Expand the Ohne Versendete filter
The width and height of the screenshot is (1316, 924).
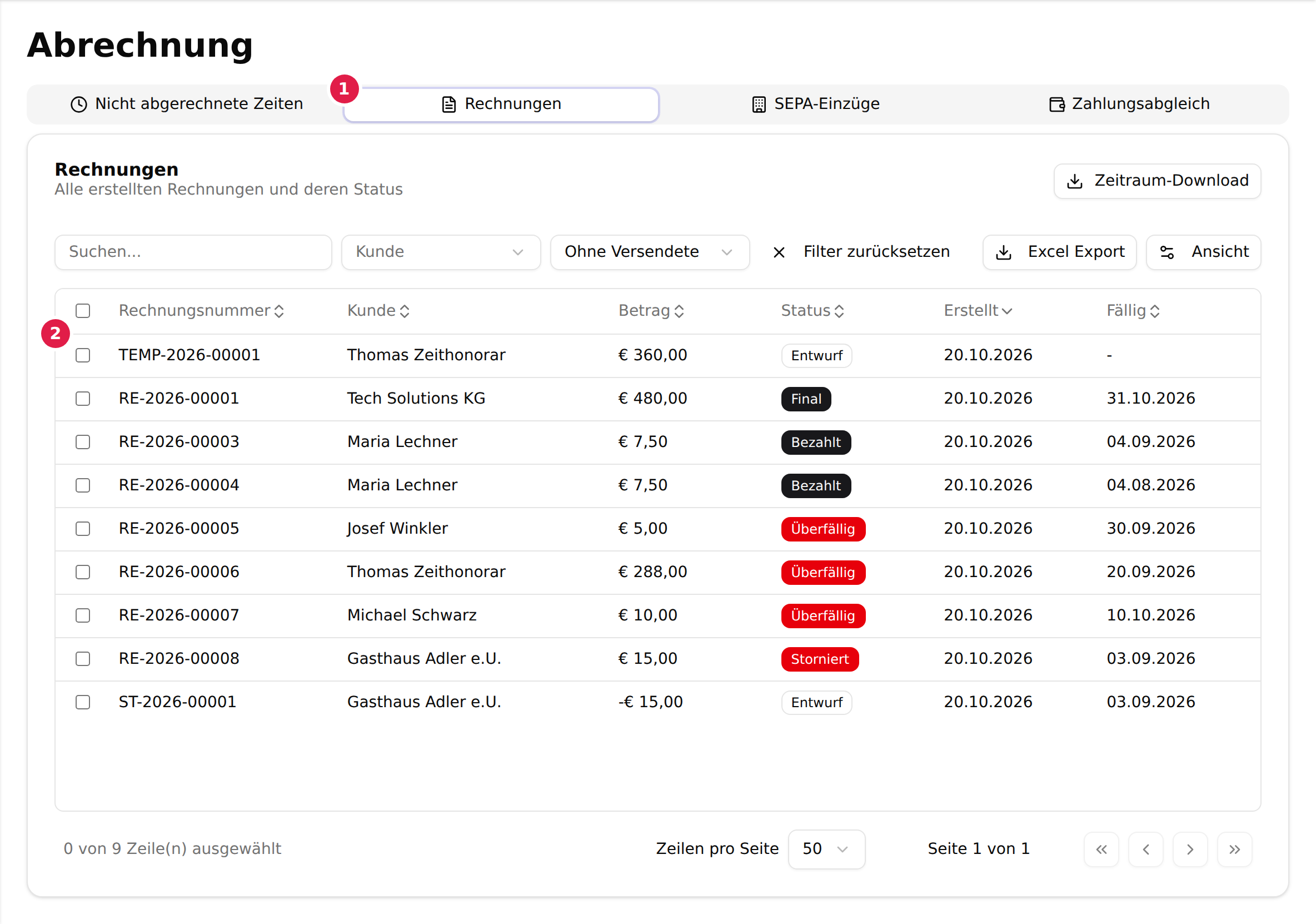[x=650, y=252]
